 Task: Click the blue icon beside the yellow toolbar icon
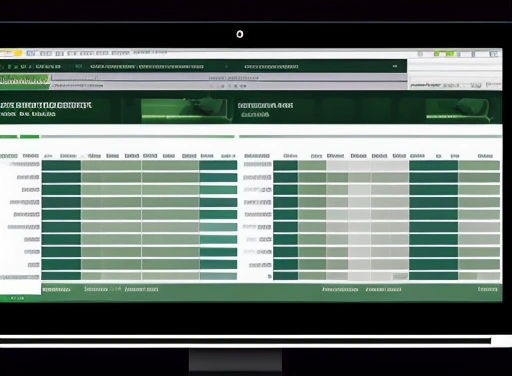(x=31, y=53)
